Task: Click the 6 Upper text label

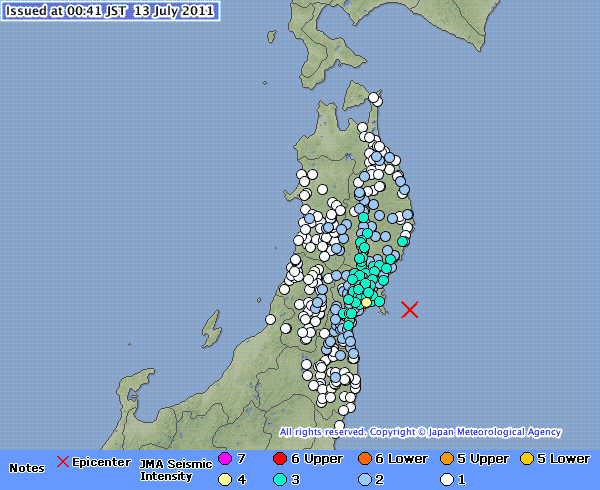Action: 316,459
